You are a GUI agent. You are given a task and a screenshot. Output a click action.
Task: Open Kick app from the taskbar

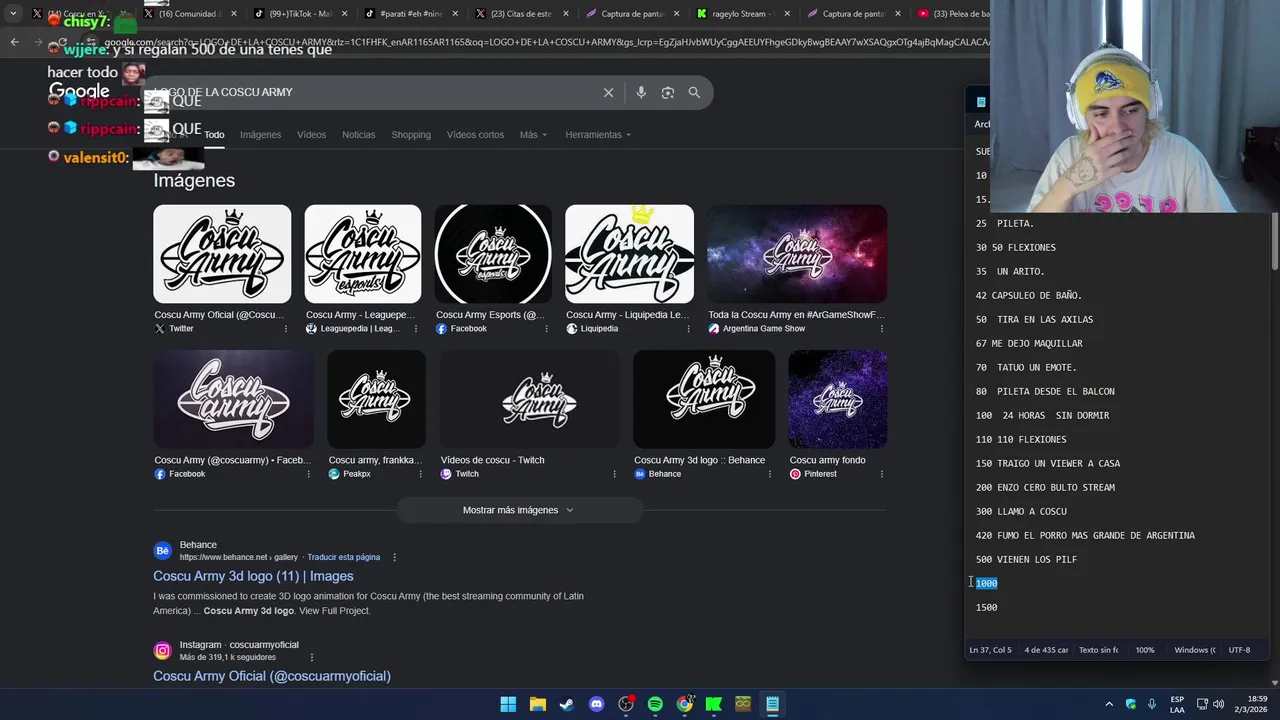[x=714, y=704]
